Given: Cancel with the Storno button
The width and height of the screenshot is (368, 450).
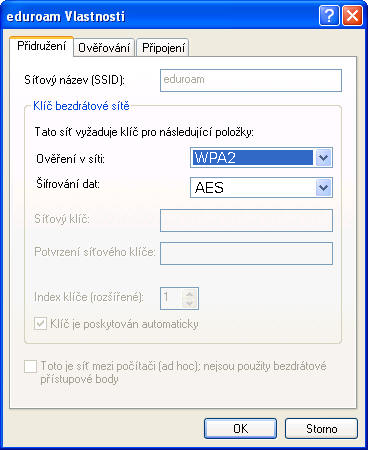Looking at the screenshot, I should point(321,428).
